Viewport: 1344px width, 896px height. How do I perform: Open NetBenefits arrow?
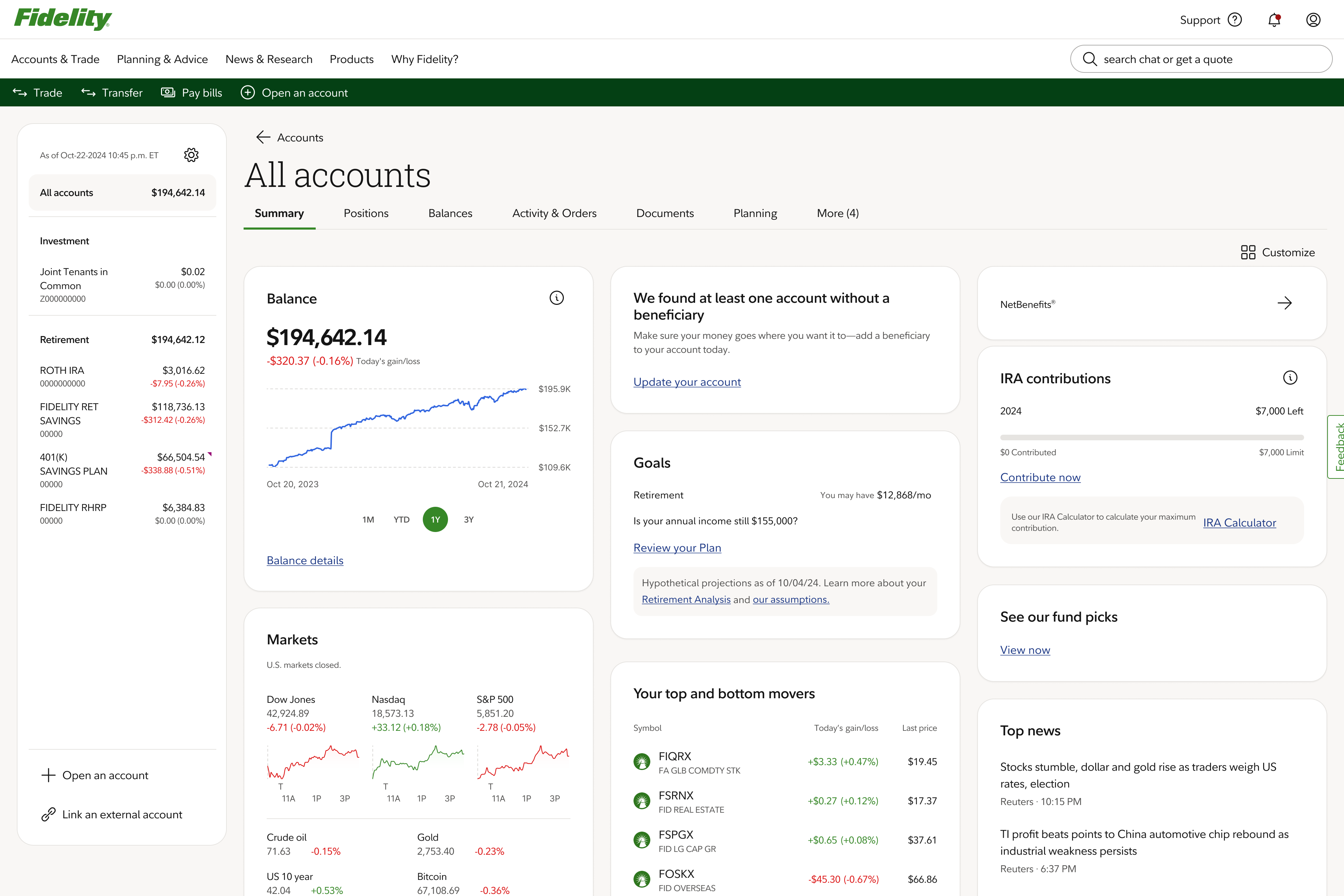coord(1284,303)
